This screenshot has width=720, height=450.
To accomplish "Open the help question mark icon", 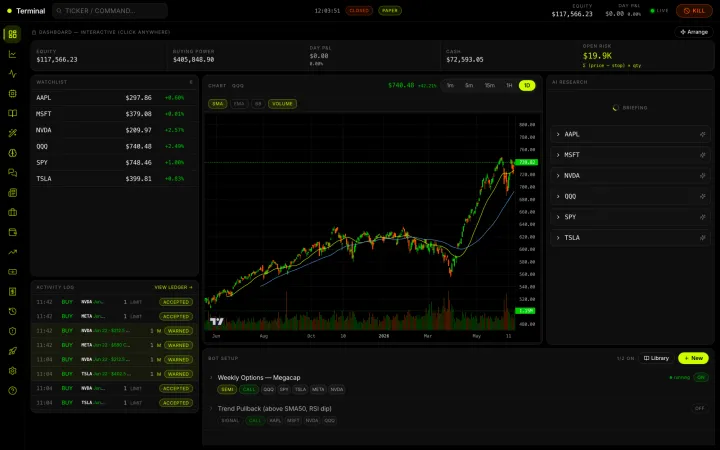I will tap(12, 390).
